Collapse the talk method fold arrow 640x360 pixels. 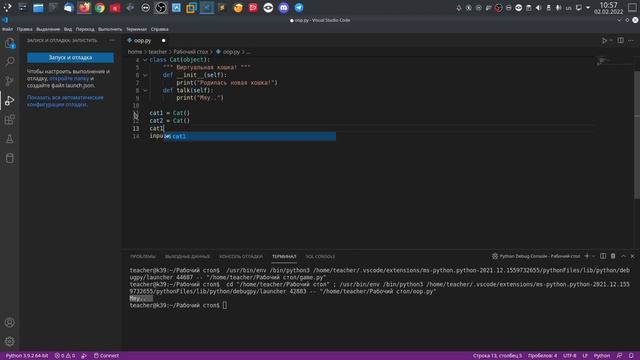coord(145,90)
